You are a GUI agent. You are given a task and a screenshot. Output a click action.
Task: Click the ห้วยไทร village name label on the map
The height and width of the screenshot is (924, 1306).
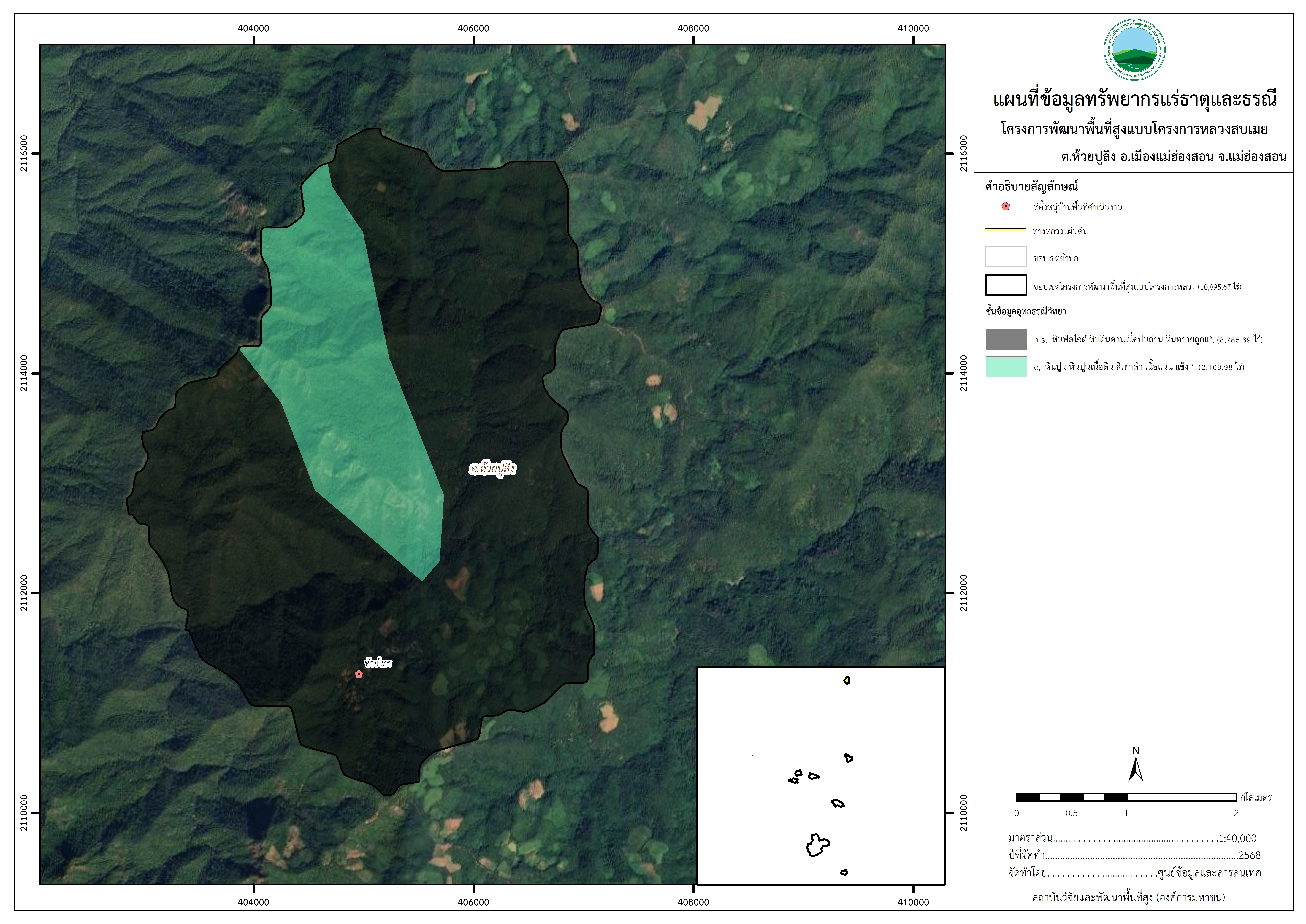378,663
